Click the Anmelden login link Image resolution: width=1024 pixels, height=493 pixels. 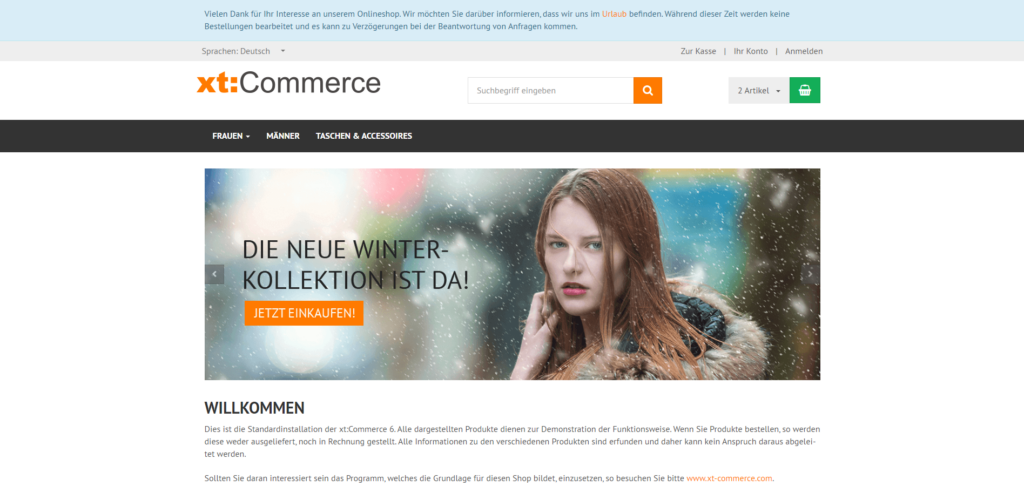coord(804,51)
